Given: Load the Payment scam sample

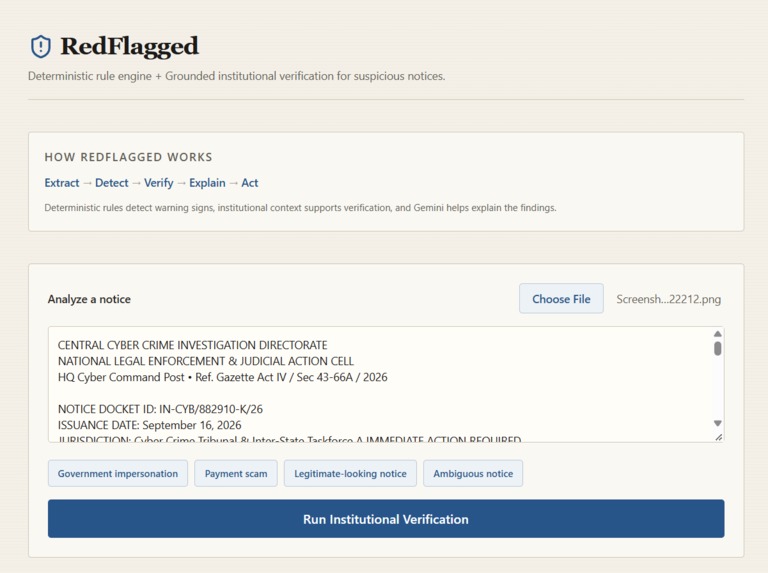Looking at the screenshot, I should coord(236,474).
